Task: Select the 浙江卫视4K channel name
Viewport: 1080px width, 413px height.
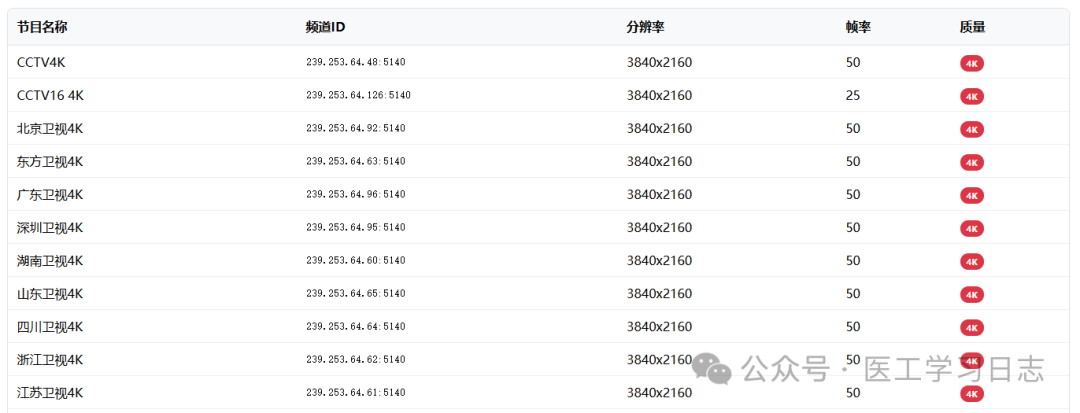Action: click(50, 359)
